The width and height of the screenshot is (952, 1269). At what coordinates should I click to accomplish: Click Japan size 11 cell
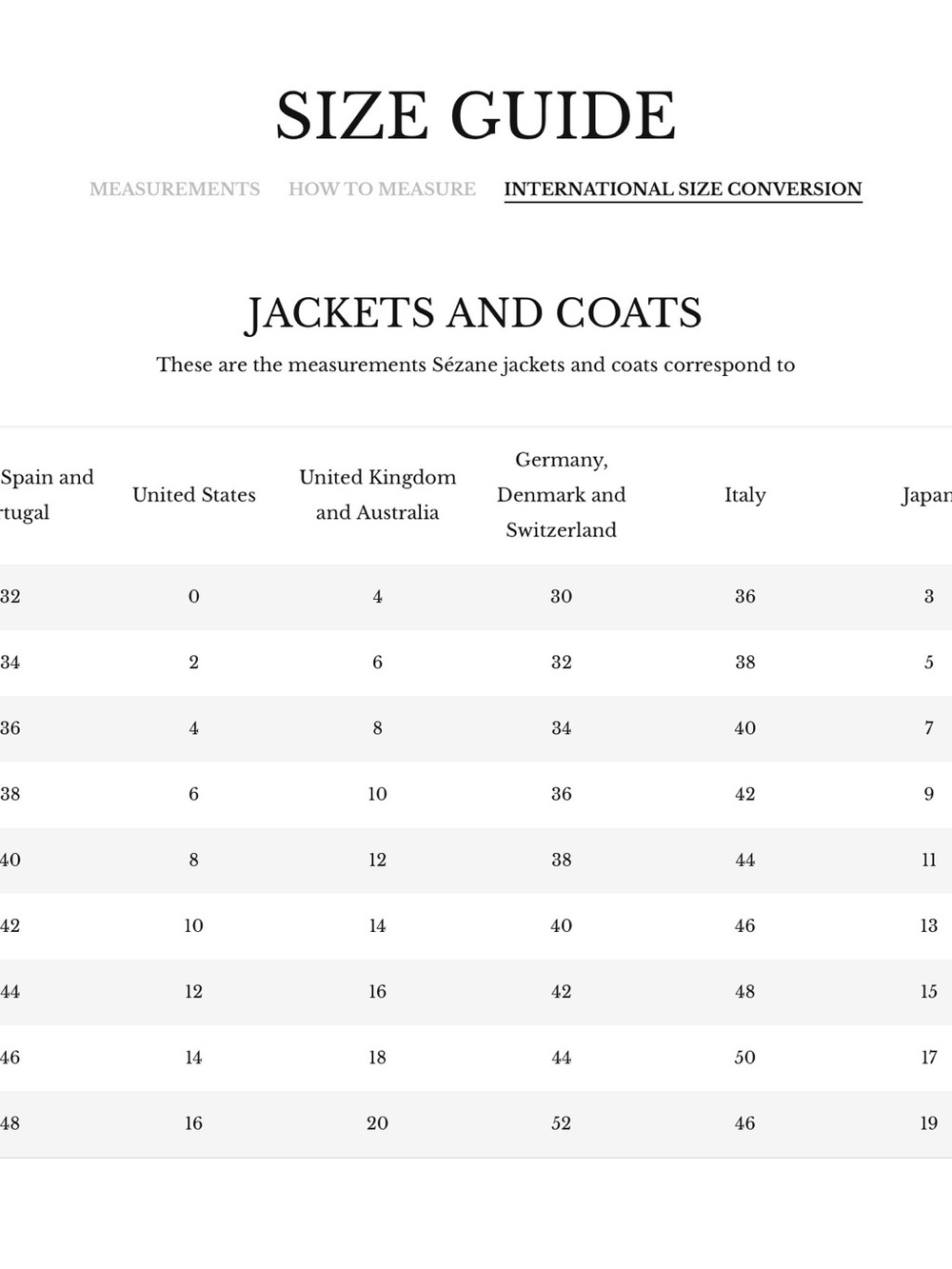click(929, 860)
